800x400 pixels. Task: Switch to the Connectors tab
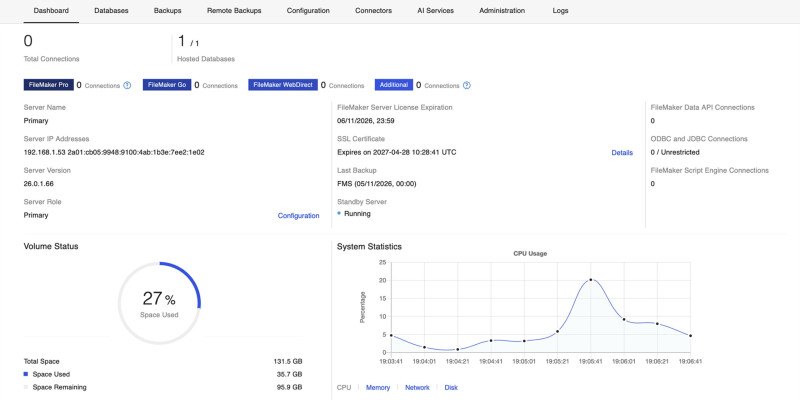point(373,10)
